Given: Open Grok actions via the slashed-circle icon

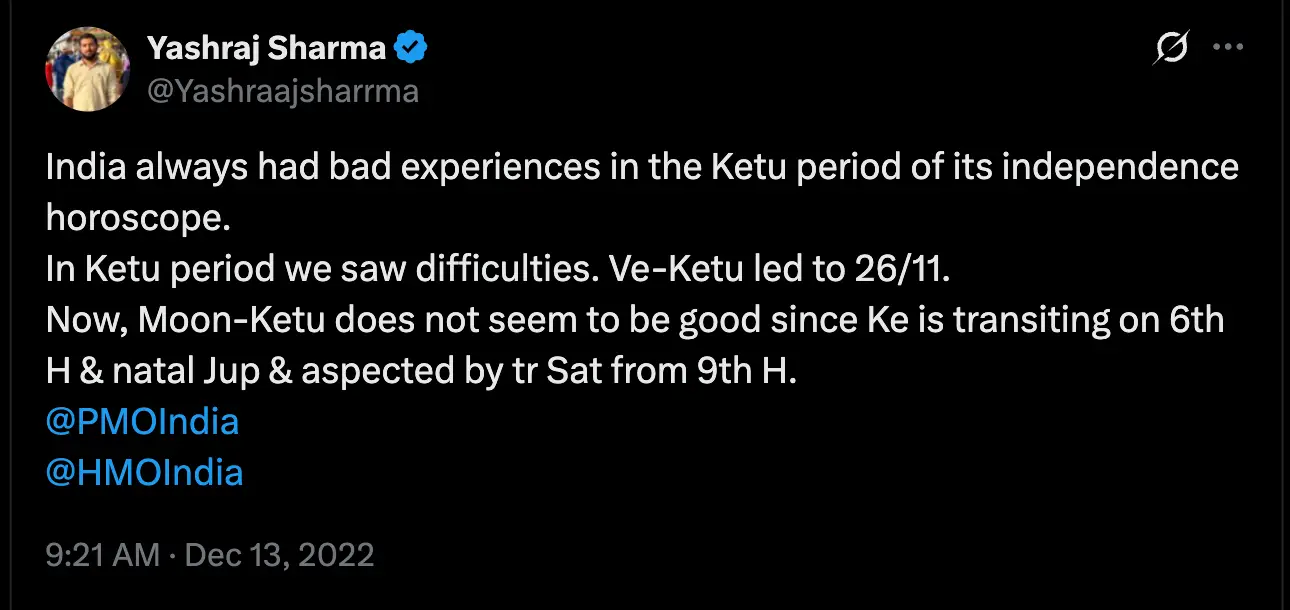Looking at the screenshot, I should (x=1171, y=47).
